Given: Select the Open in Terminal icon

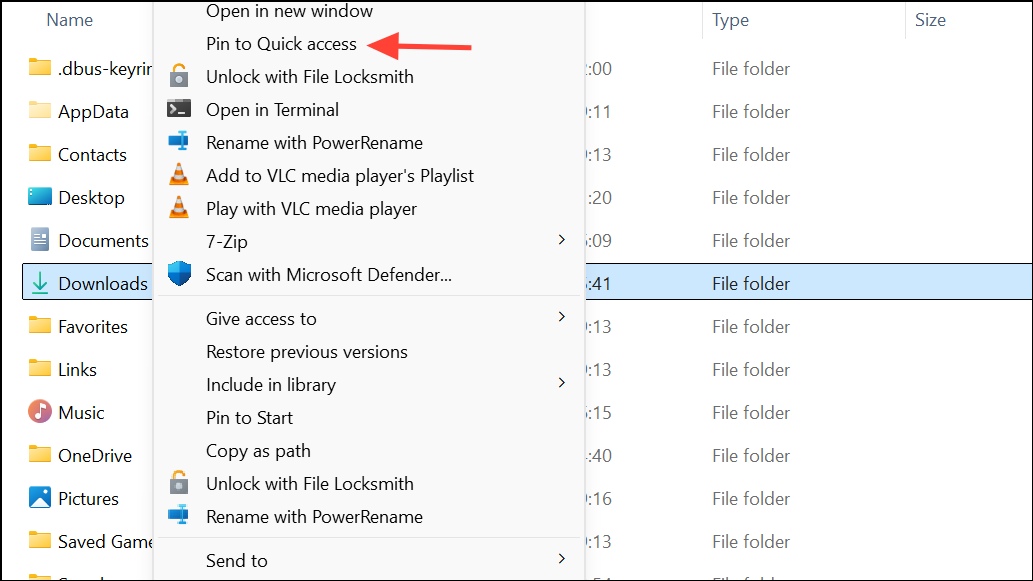Looking at the screenshot, I should coord(180,109).
